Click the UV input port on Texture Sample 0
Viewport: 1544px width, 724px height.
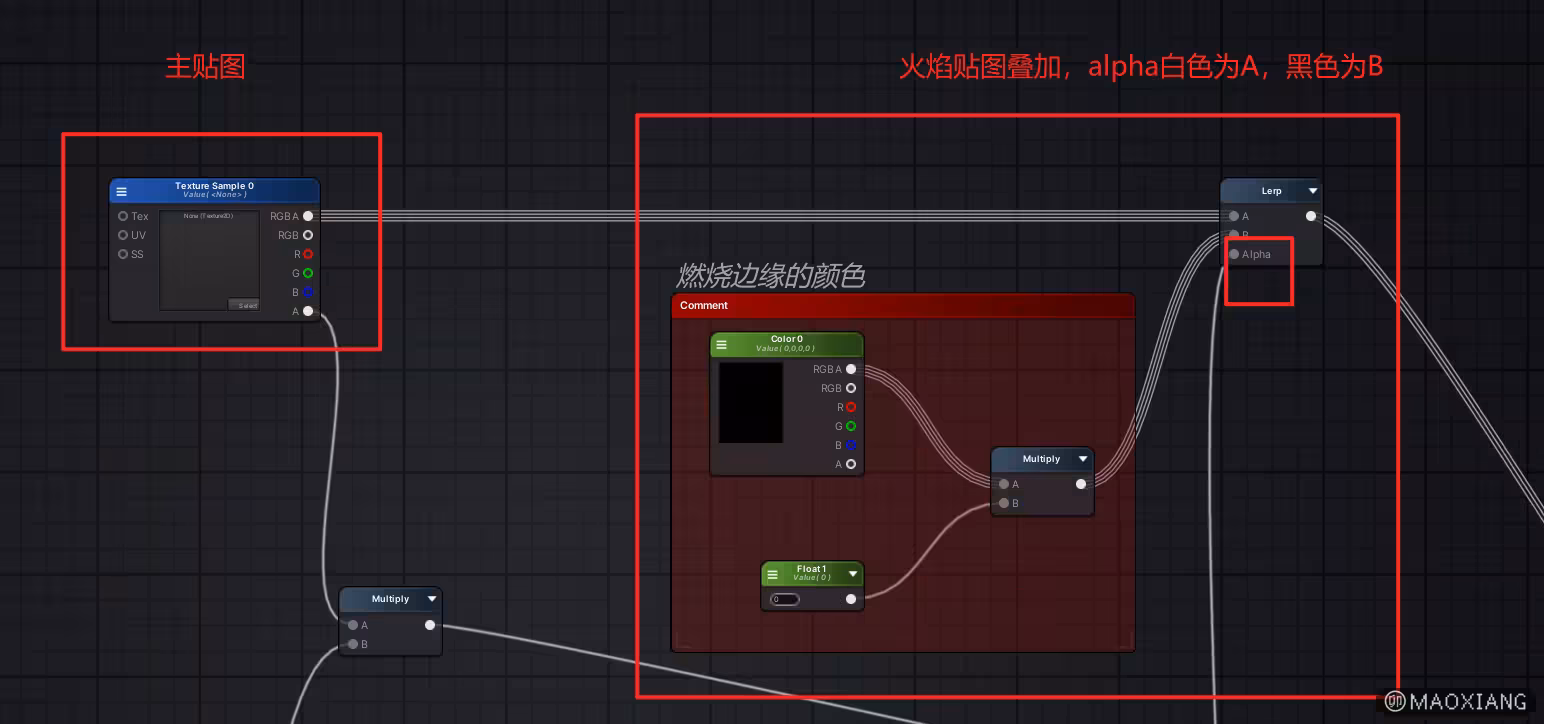tap(123, 235)
